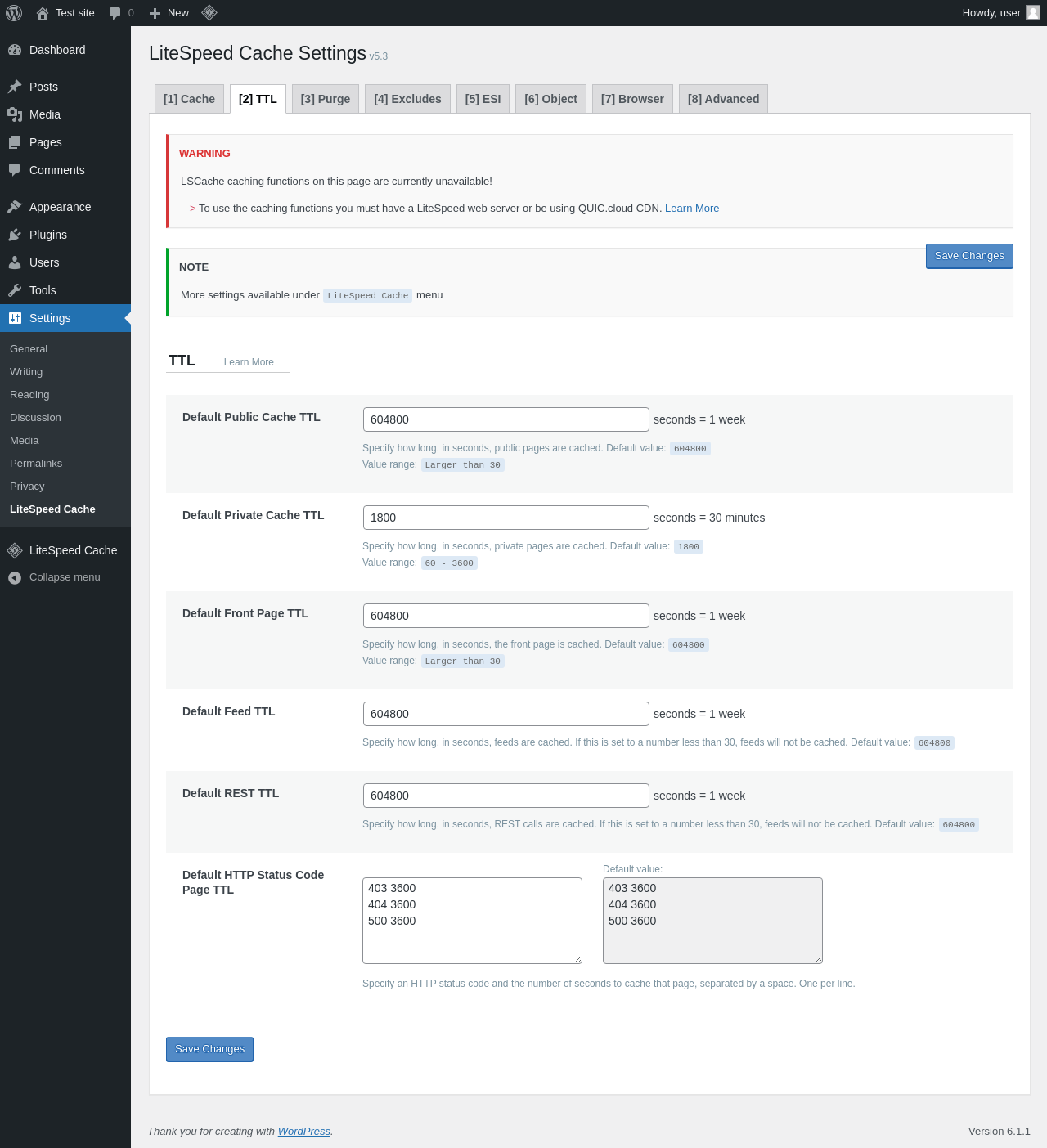Click the Media icon in main sidebar
This screenshot has height=1148, width=1047.
[15, 114]
